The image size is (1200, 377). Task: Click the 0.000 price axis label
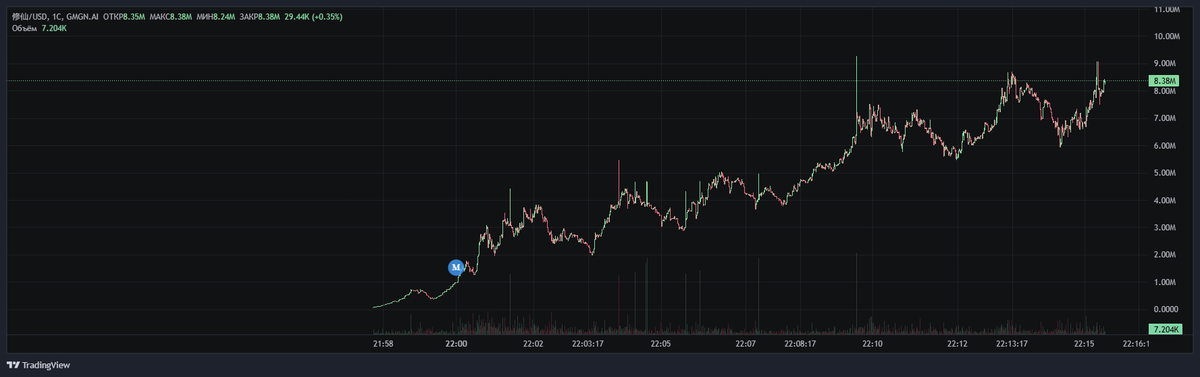tap(1165, 310)
